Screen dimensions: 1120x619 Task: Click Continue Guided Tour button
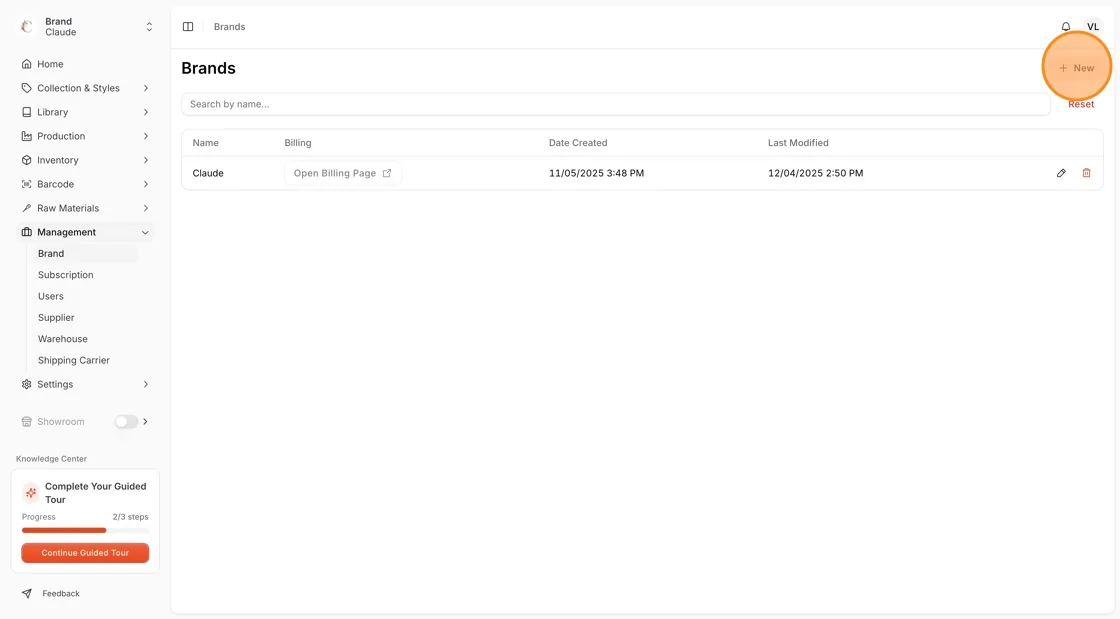[x=85, y=553]
